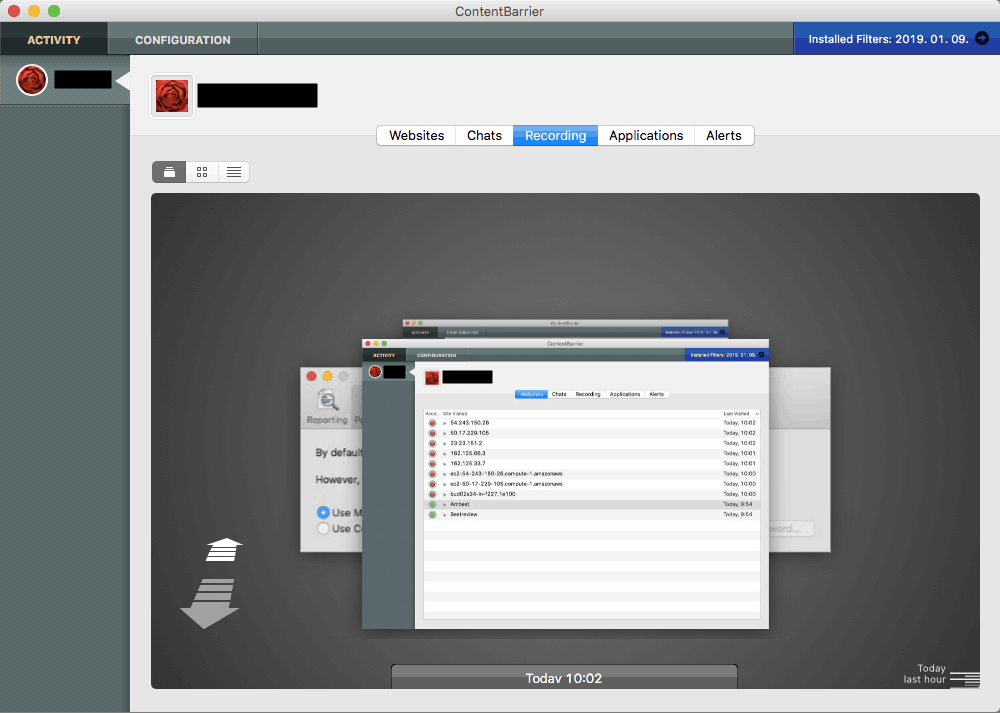Switch to the Websites tab
1000x713 pixels.
tap(415, 135)
